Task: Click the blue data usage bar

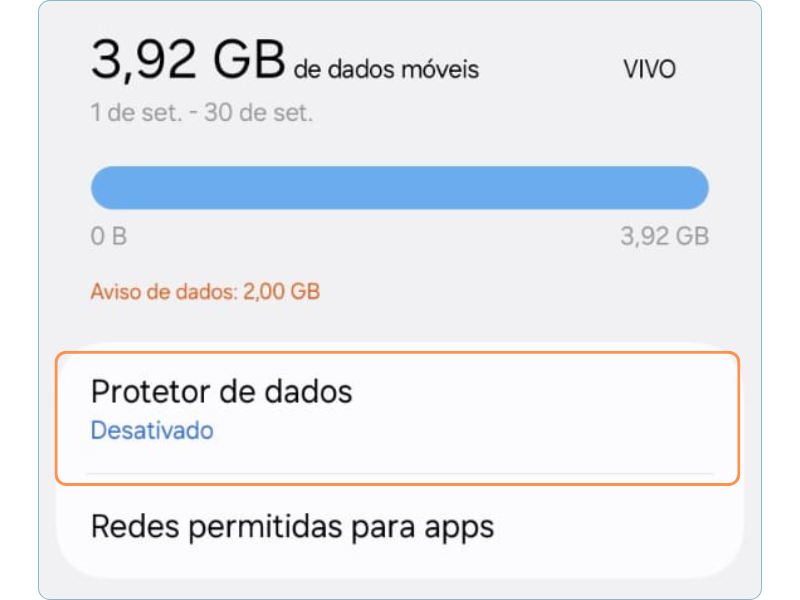Action: click(400, 188)
